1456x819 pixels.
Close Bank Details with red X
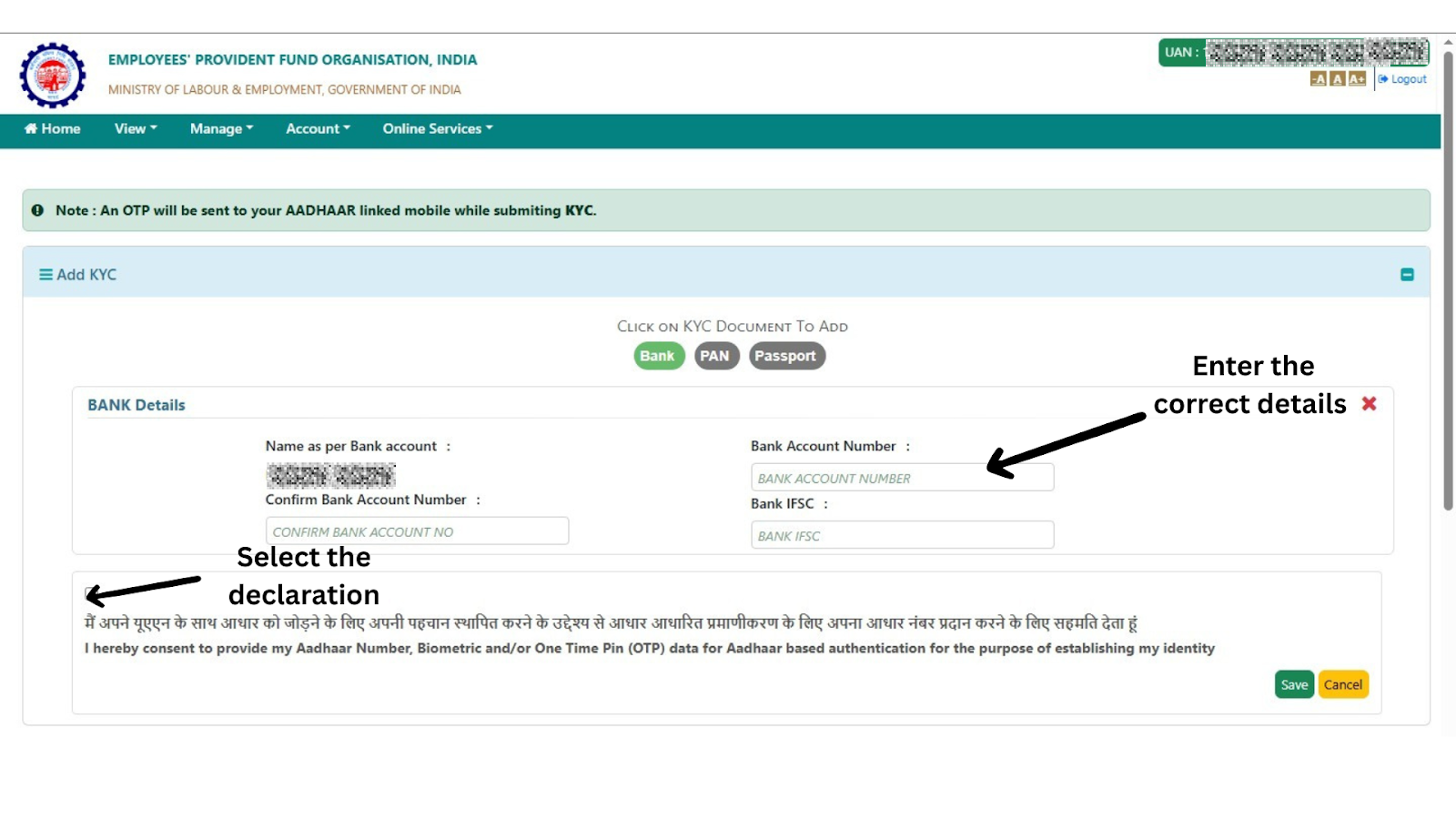tap(1369, 403)
